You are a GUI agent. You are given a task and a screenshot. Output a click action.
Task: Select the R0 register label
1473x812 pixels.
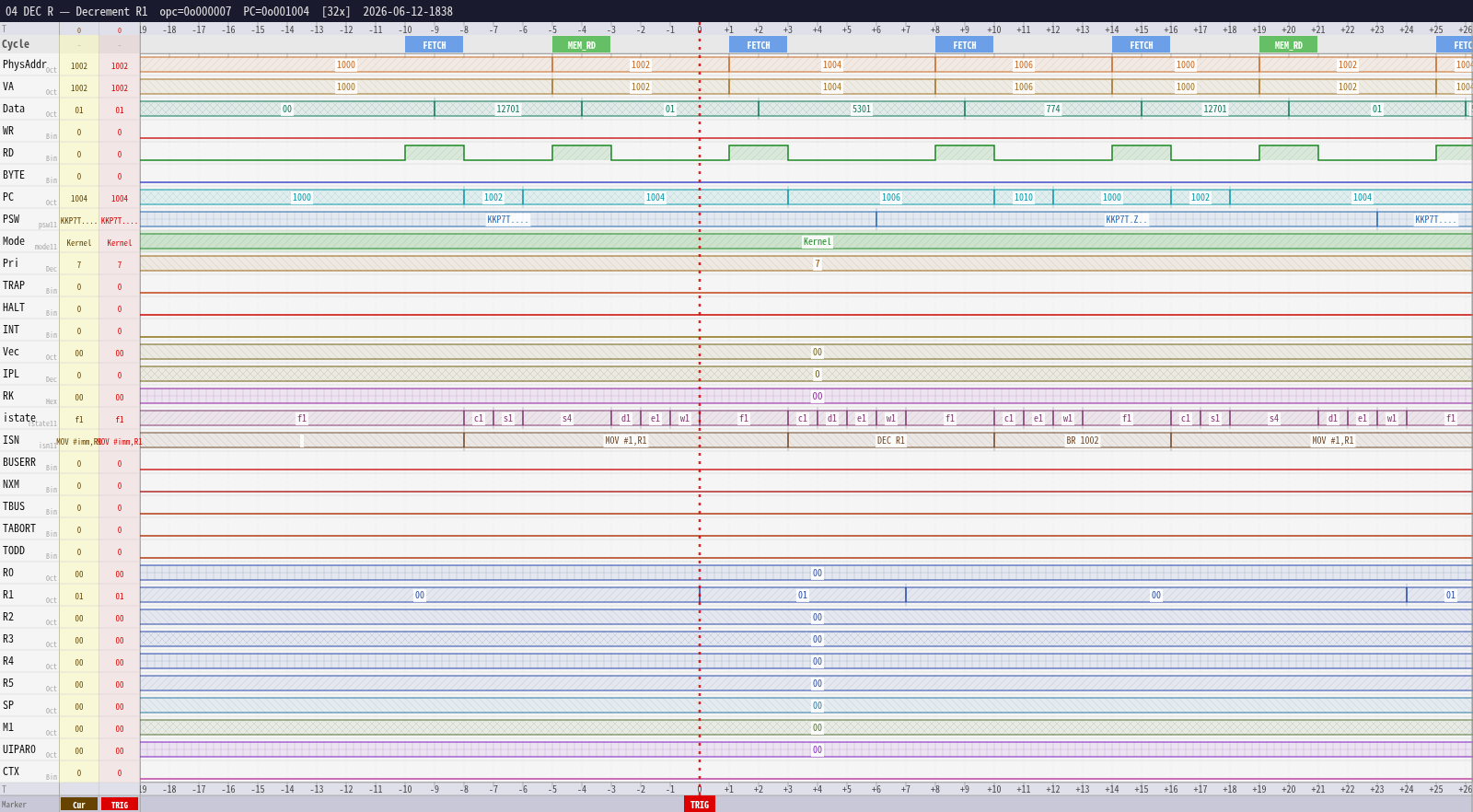click(x=8, y=573)
